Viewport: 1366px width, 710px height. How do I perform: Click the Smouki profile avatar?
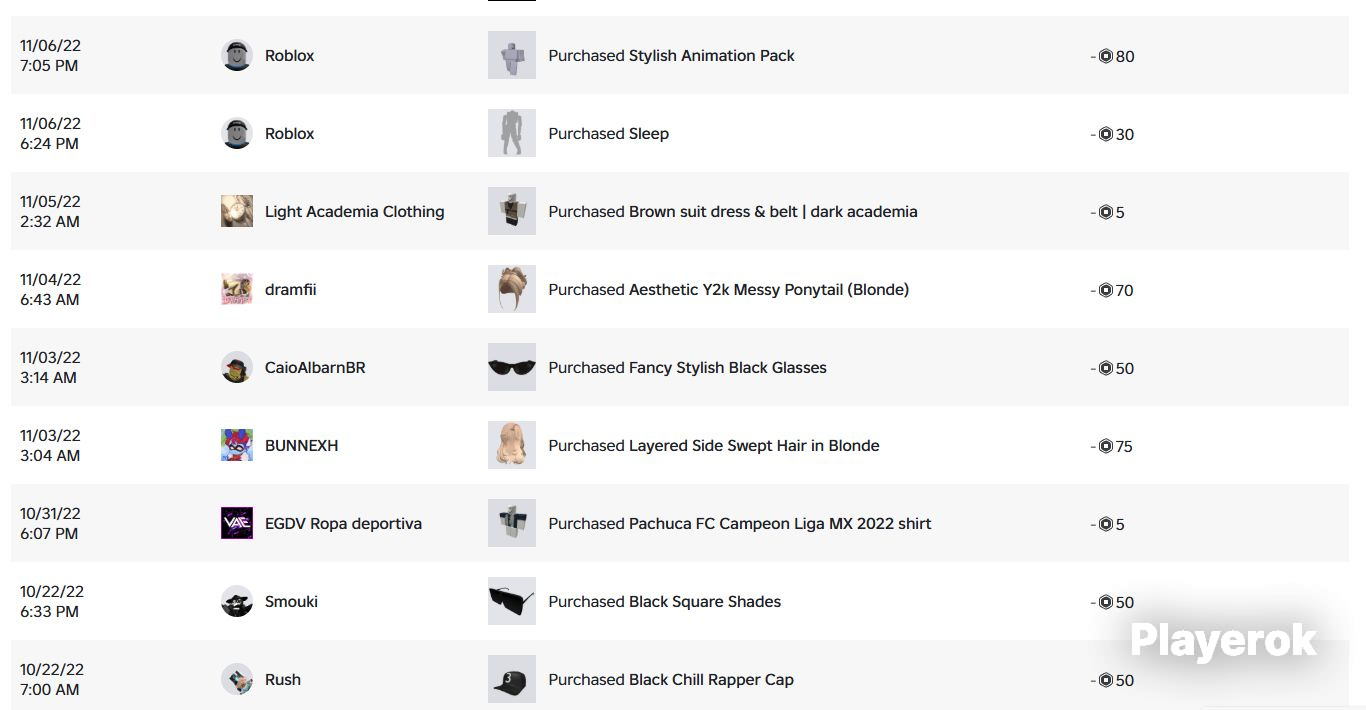pos(237,601)
